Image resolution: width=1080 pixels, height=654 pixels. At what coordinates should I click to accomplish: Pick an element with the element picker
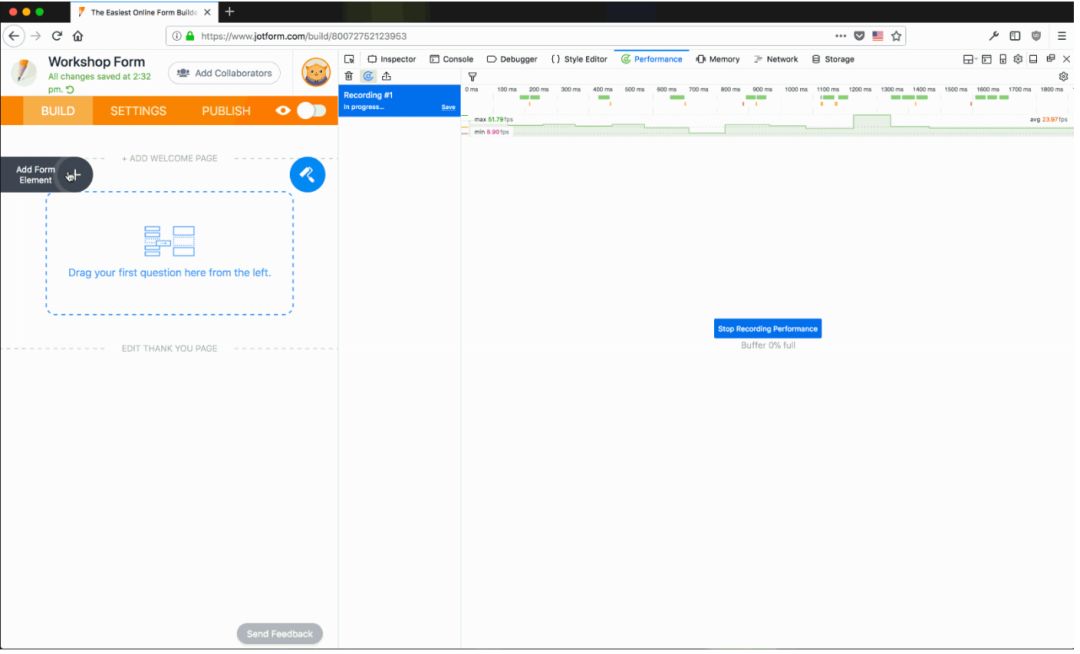pyautogui.click(x=349, y=59)
